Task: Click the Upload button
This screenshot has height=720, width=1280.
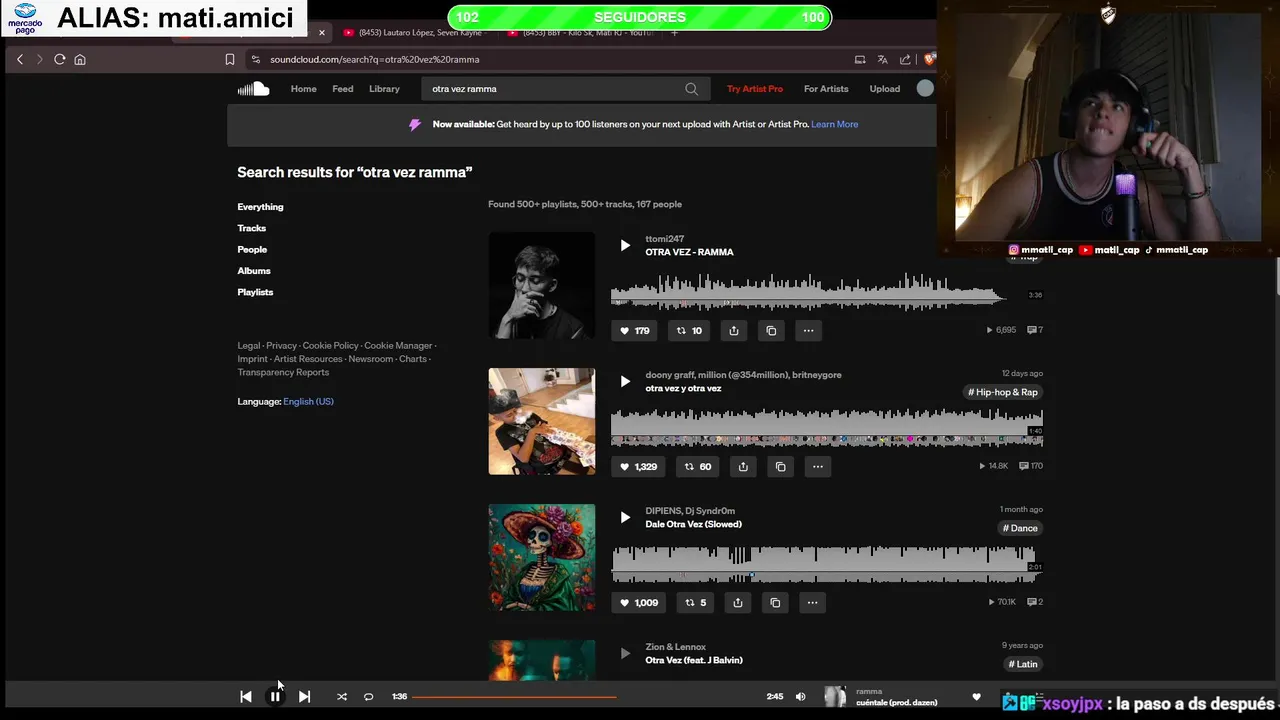Action: tap(885, 89)
